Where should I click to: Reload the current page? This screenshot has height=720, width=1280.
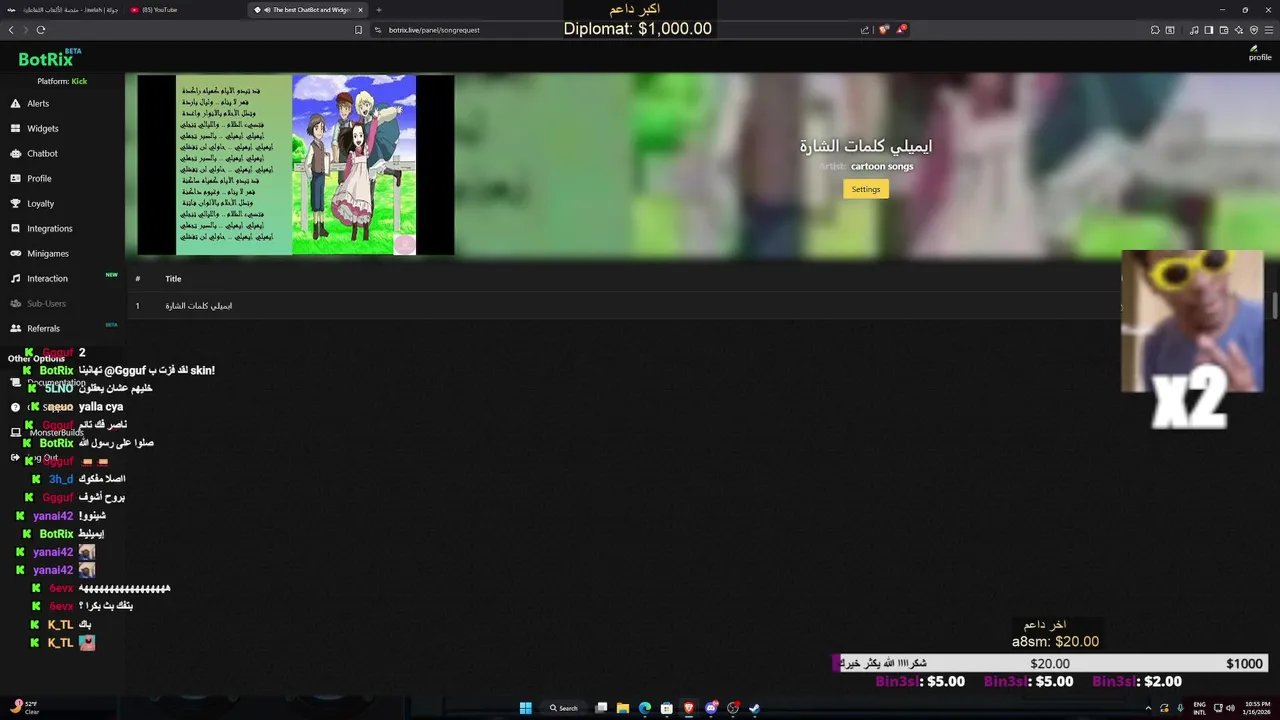[41, 30]
